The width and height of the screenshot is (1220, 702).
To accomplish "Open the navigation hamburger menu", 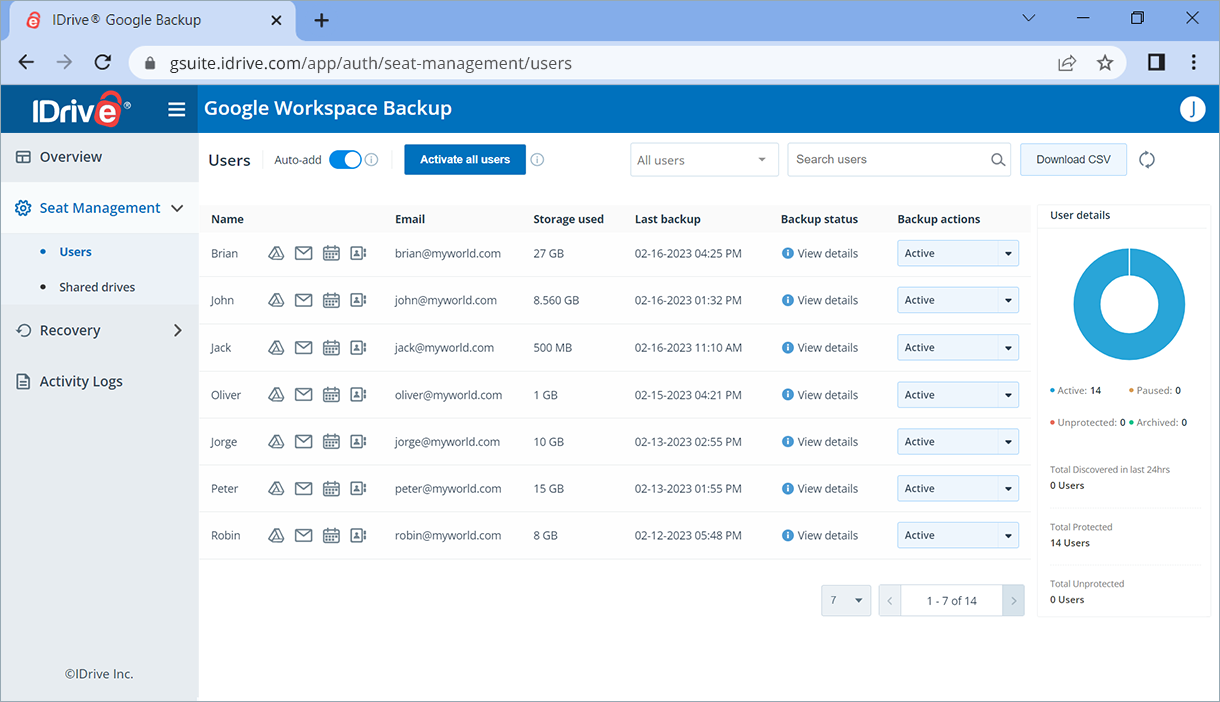I will [177, 110].
